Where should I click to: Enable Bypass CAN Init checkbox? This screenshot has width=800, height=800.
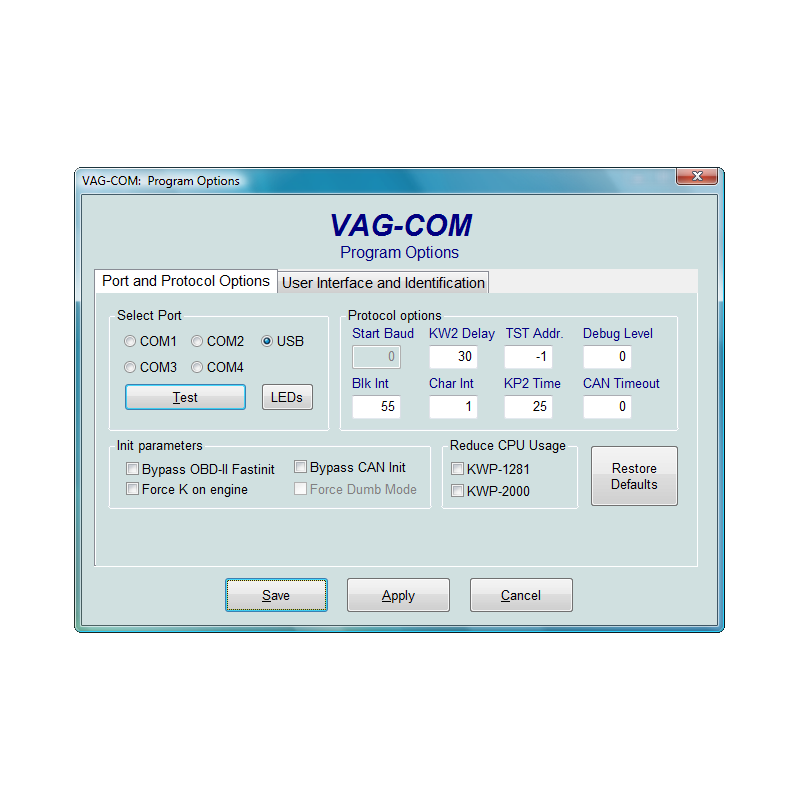[x=301, y=467]
